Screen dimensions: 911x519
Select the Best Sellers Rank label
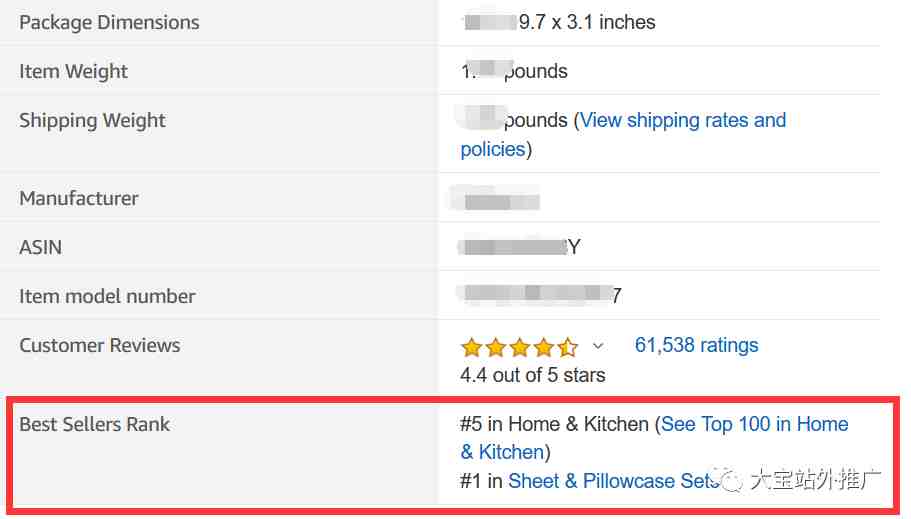95,424
